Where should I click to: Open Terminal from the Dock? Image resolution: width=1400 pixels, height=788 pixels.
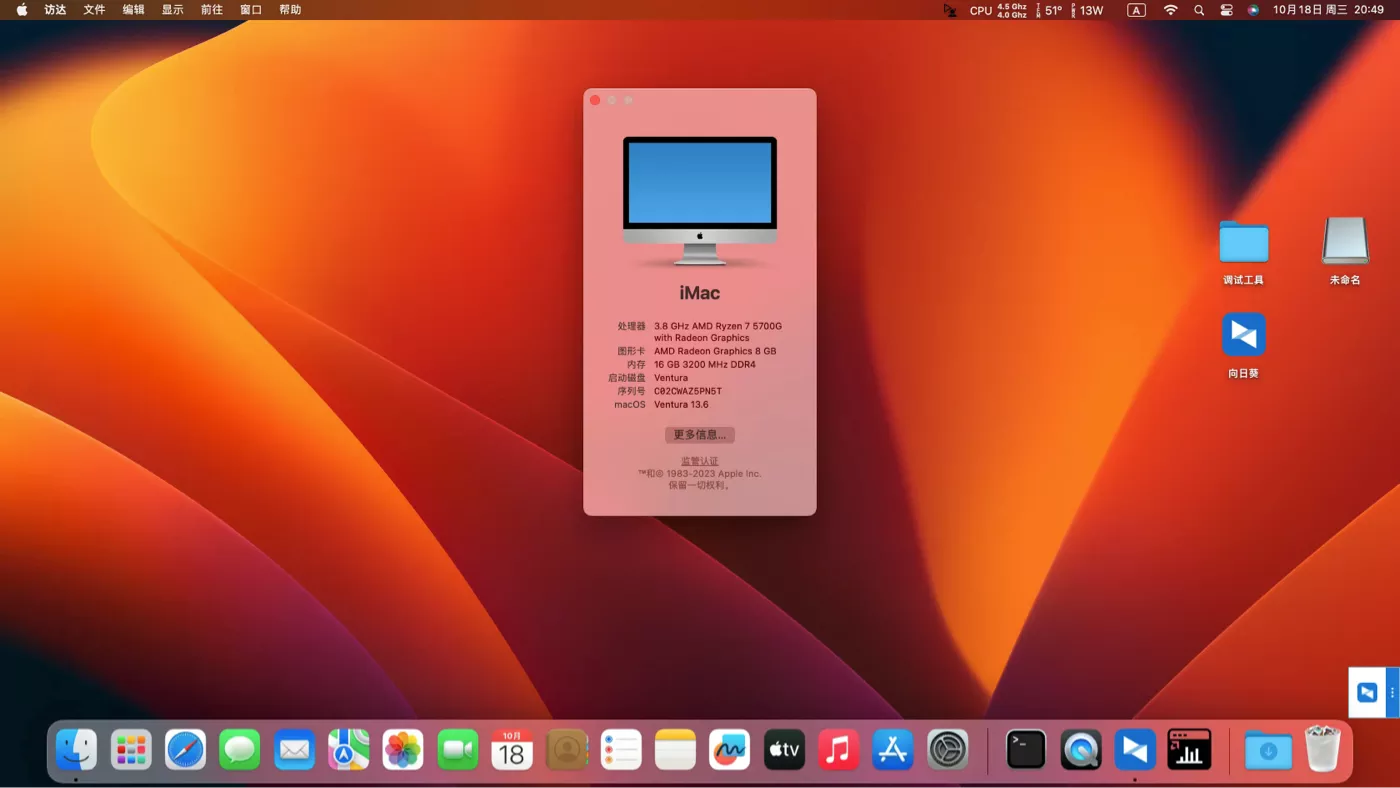click(x=1025, y=749)
